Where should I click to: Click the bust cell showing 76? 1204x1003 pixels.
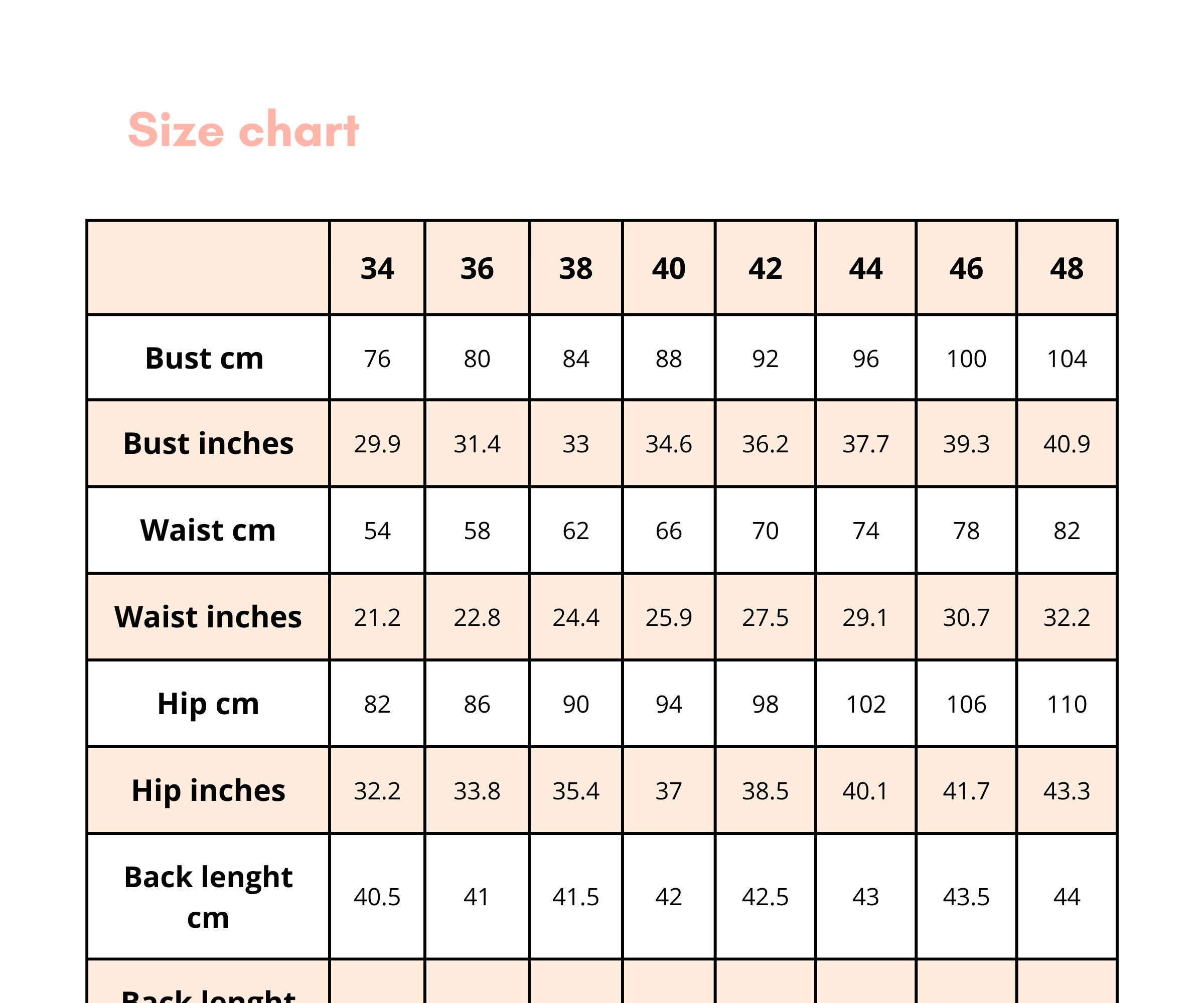pyautogui.click(x=377, y=359)
